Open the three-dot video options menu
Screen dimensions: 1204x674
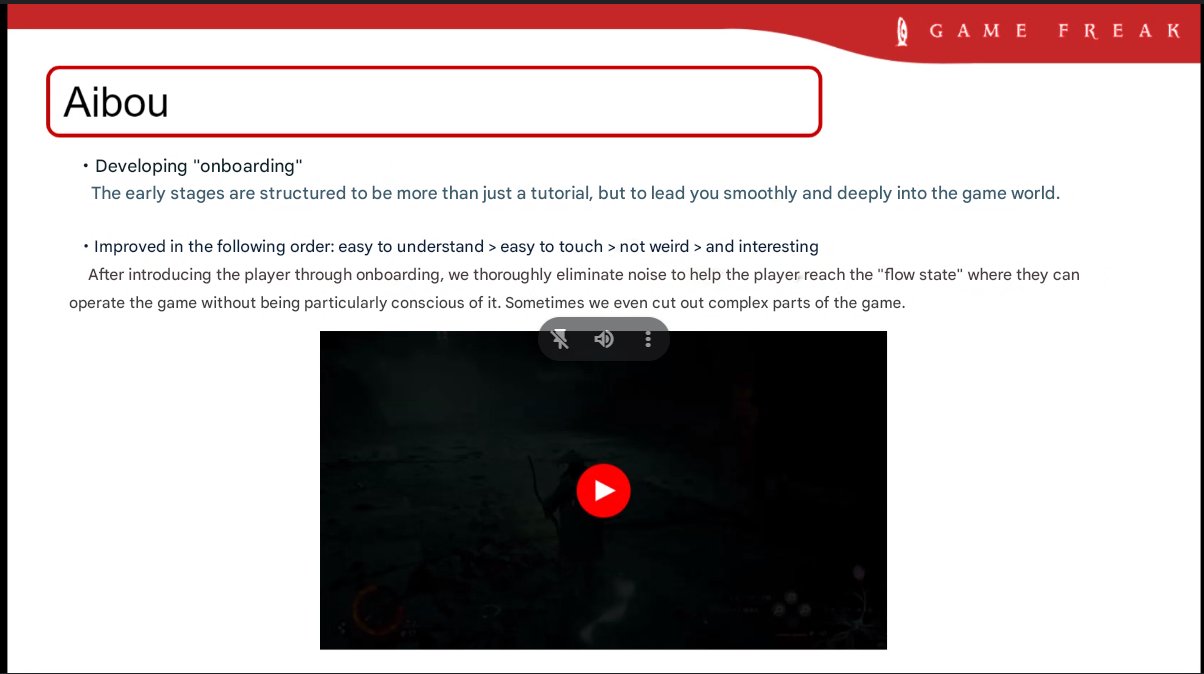(648, 339)
